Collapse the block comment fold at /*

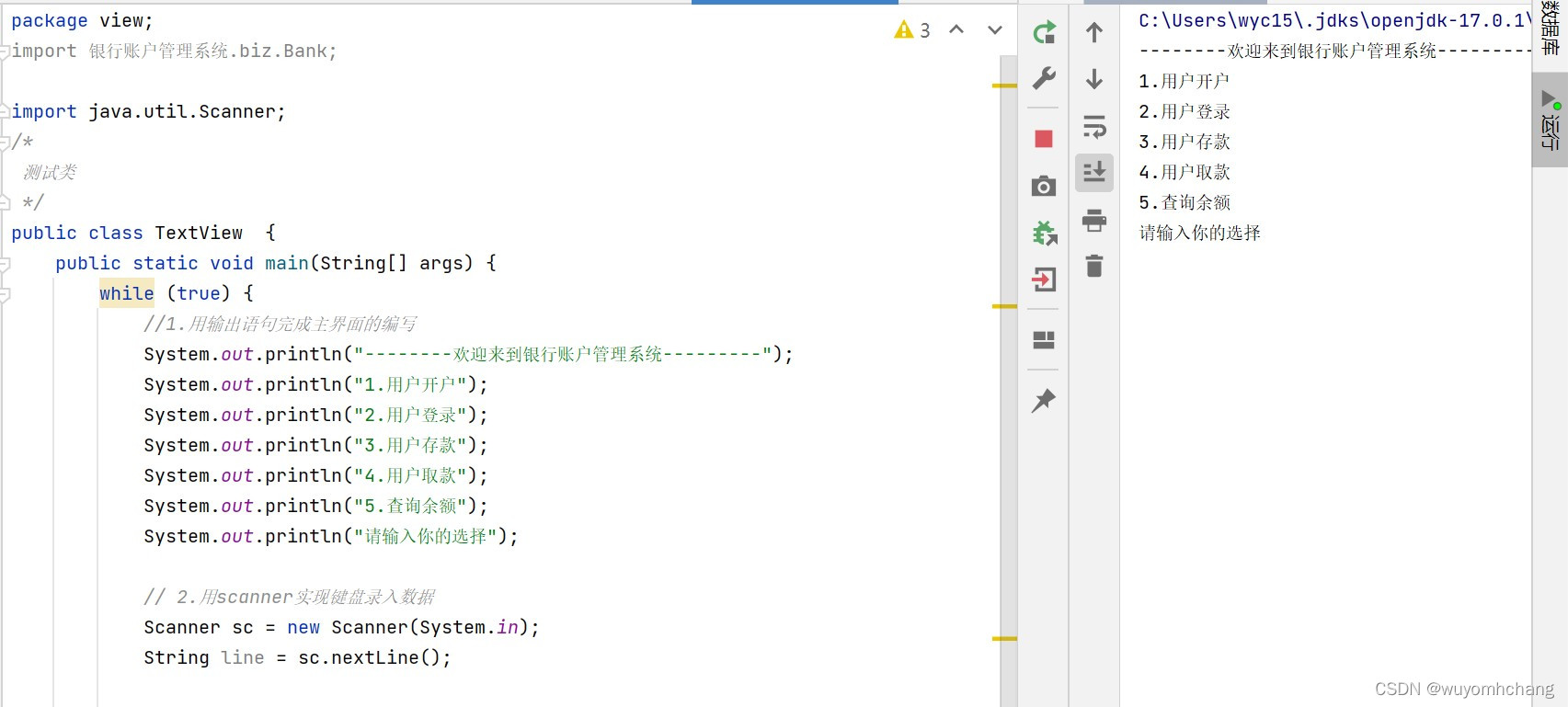pyautogui.click(x=5, y=143)
